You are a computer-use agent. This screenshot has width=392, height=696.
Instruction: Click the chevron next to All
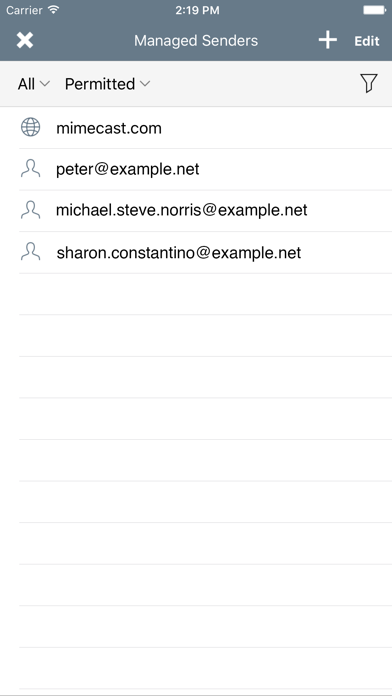45,83
